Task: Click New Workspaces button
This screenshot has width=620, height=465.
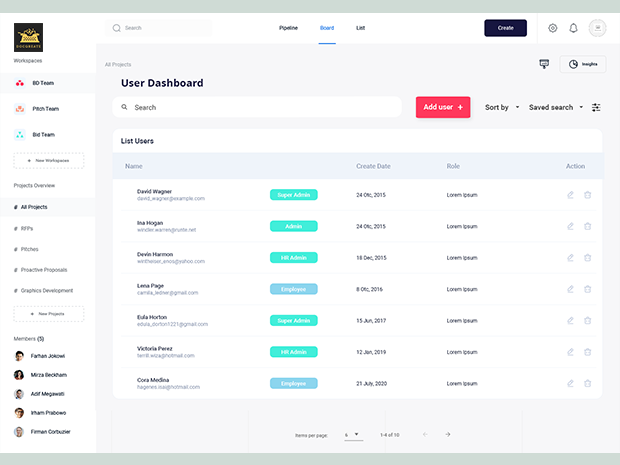Action: (x=49, y=161)
